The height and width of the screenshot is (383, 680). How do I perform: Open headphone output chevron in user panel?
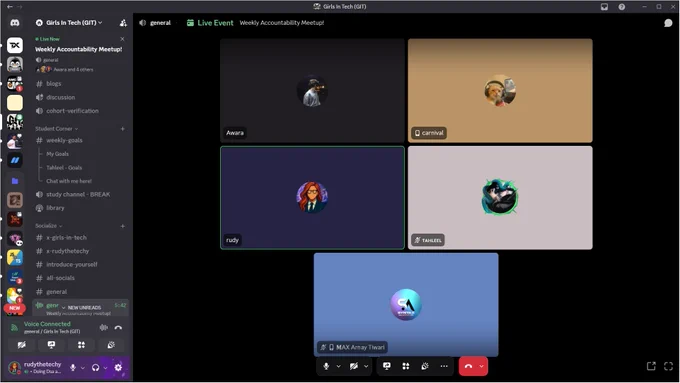point(105,368)
